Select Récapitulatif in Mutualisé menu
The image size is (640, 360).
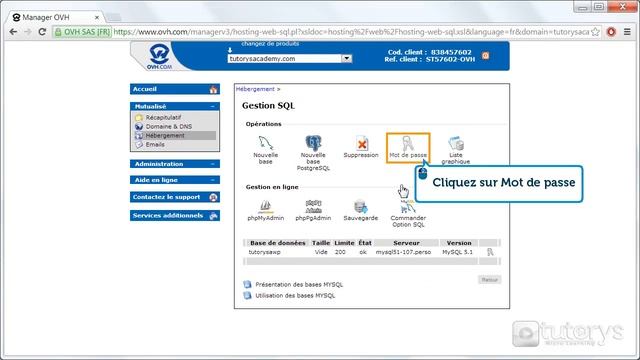pos(163,118)
